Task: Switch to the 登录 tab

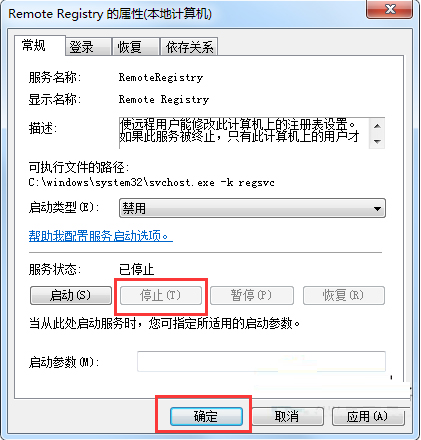Action: click(88, 47)
